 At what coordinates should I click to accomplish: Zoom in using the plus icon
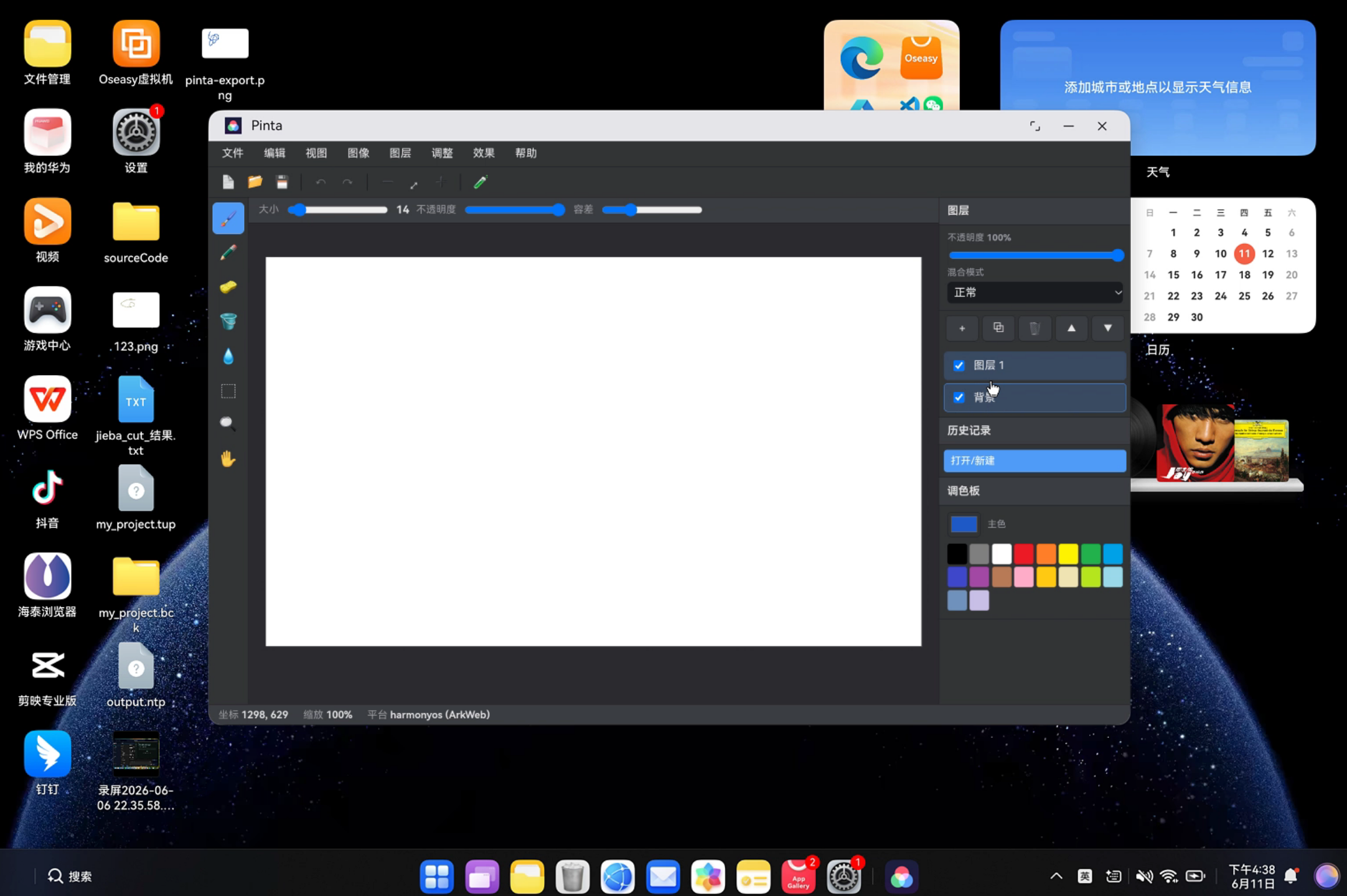point(441,182)
